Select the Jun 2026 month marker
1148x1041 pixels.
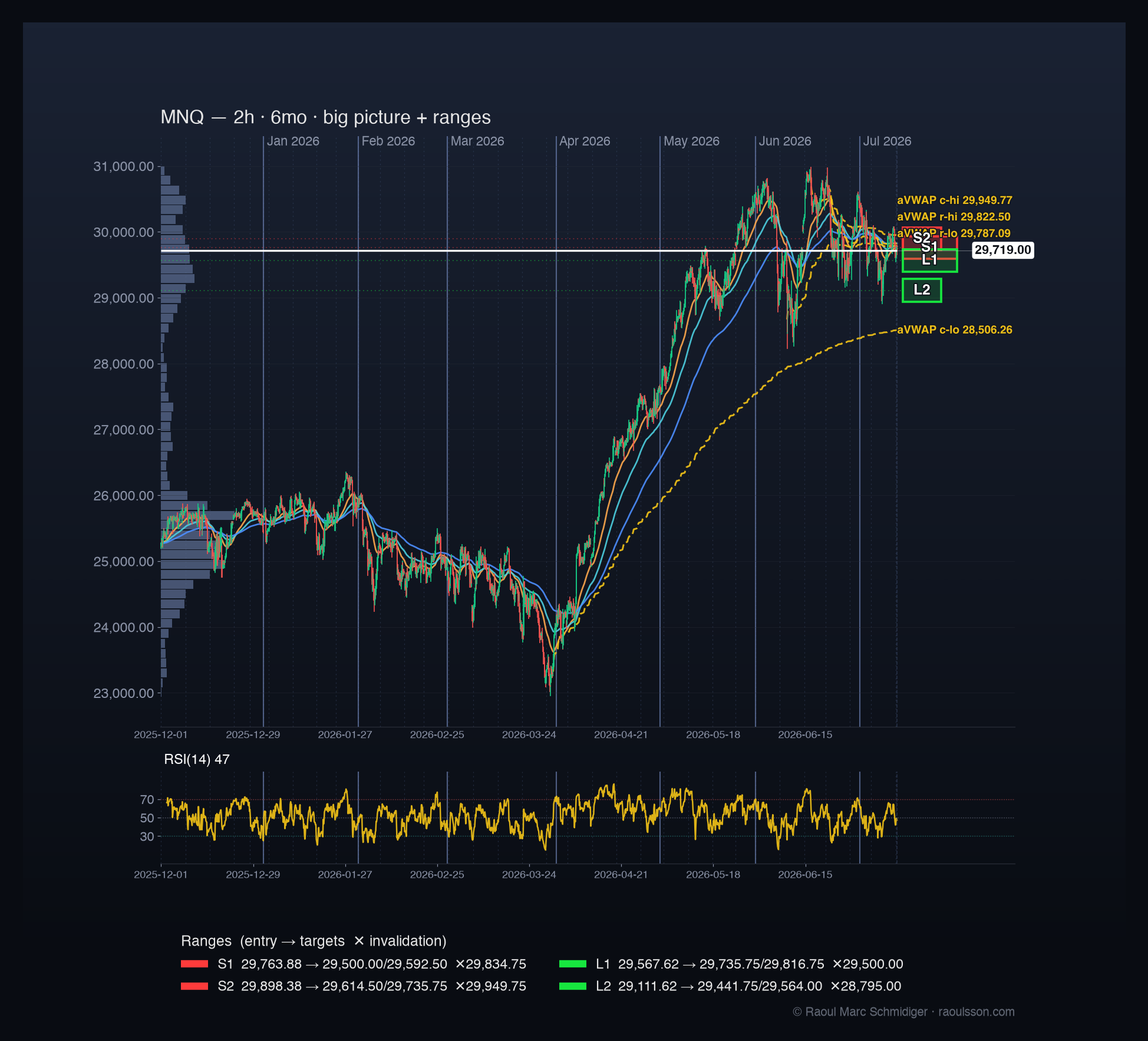coord(785,141)
